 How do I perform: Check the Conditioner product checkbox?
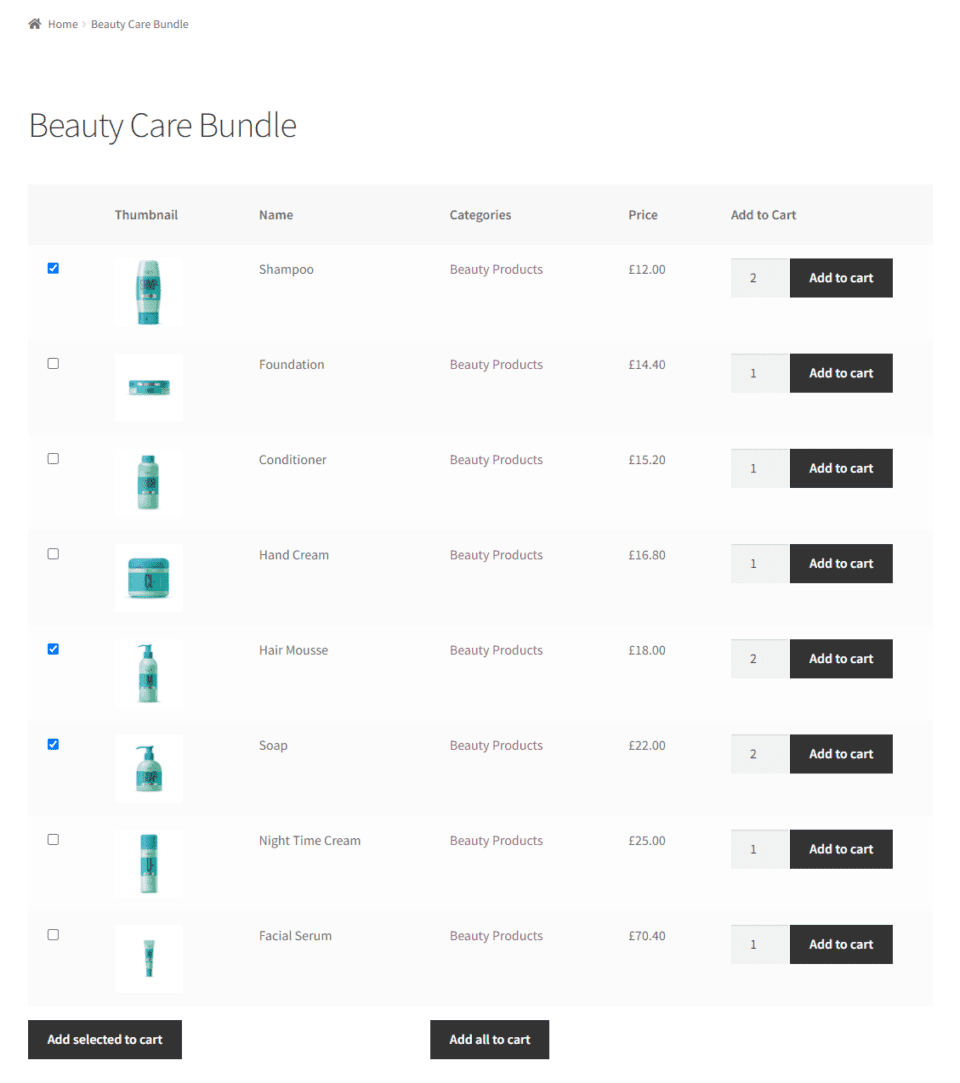[53, 458]
